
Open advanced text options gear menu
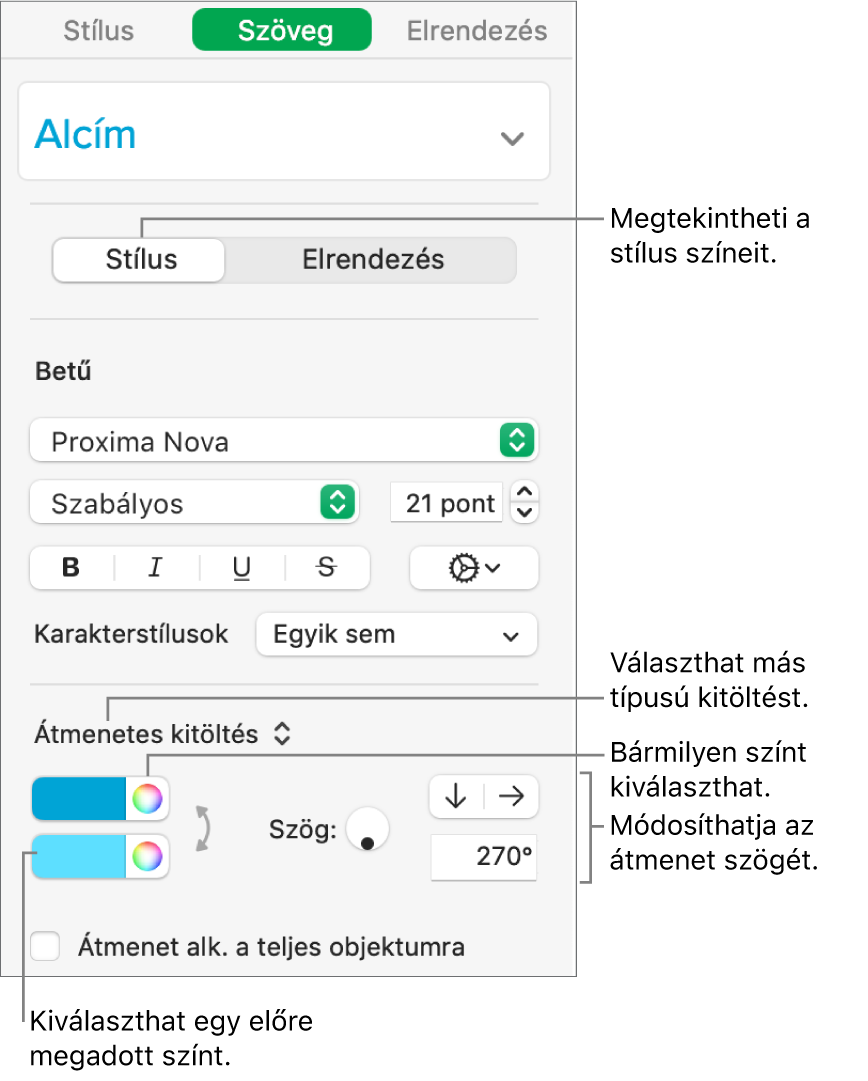(x=473, y=568)
